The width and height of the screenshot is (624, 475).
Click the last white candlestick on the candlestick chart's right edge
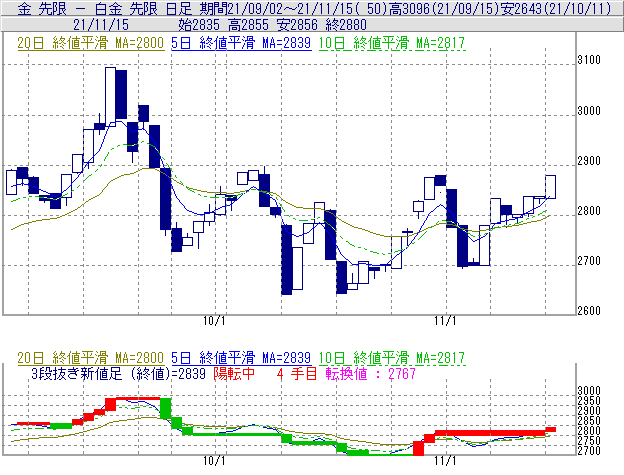550,187
